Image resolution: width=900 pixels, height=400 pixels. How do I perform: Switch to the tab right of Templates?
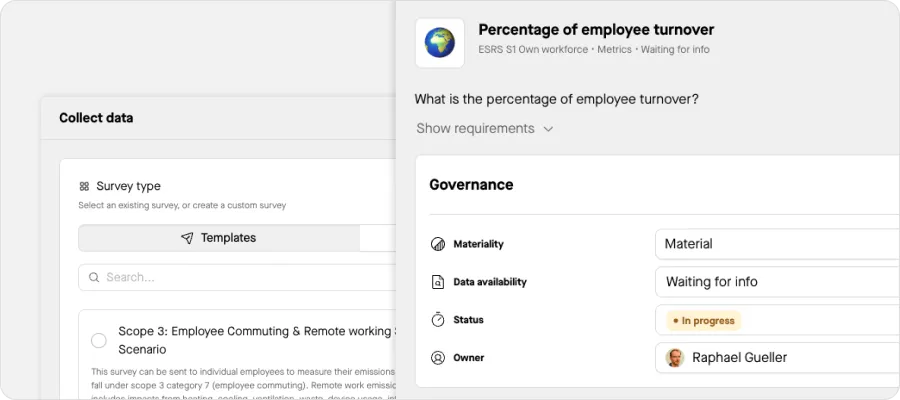pyautogui.click(x=378, y=238)
